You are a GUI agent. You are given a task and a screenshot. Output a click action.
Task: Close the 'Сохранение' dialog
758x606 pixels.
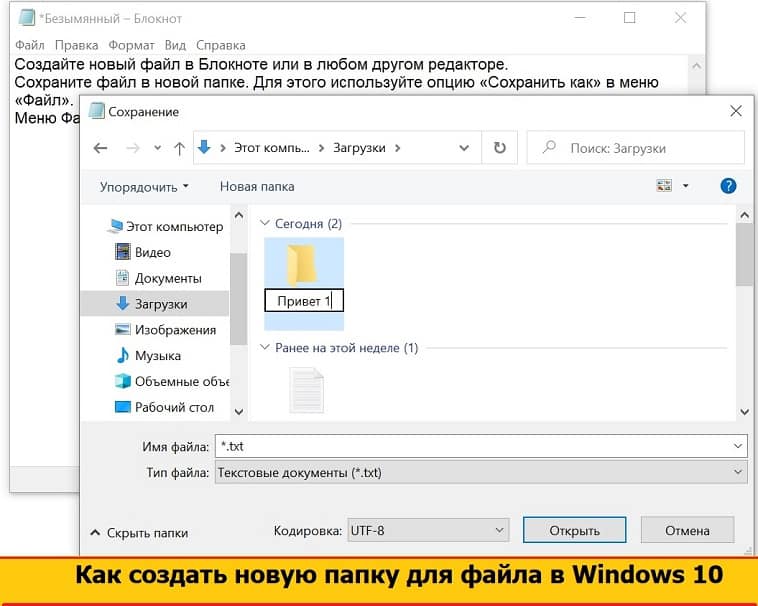736,111
